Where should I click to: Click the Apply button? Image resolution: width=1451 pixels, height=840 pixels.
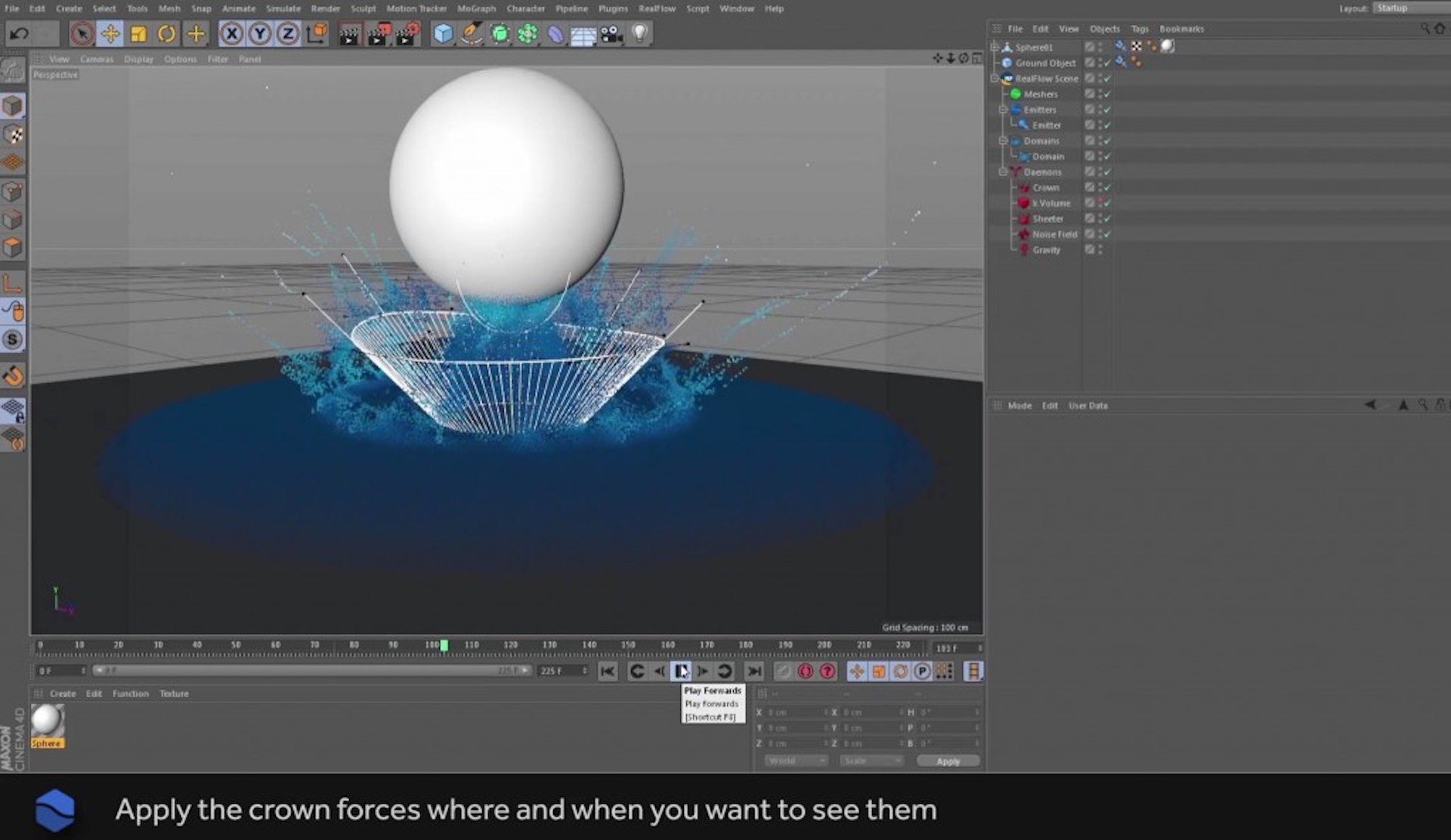click(x=948, y=761)
